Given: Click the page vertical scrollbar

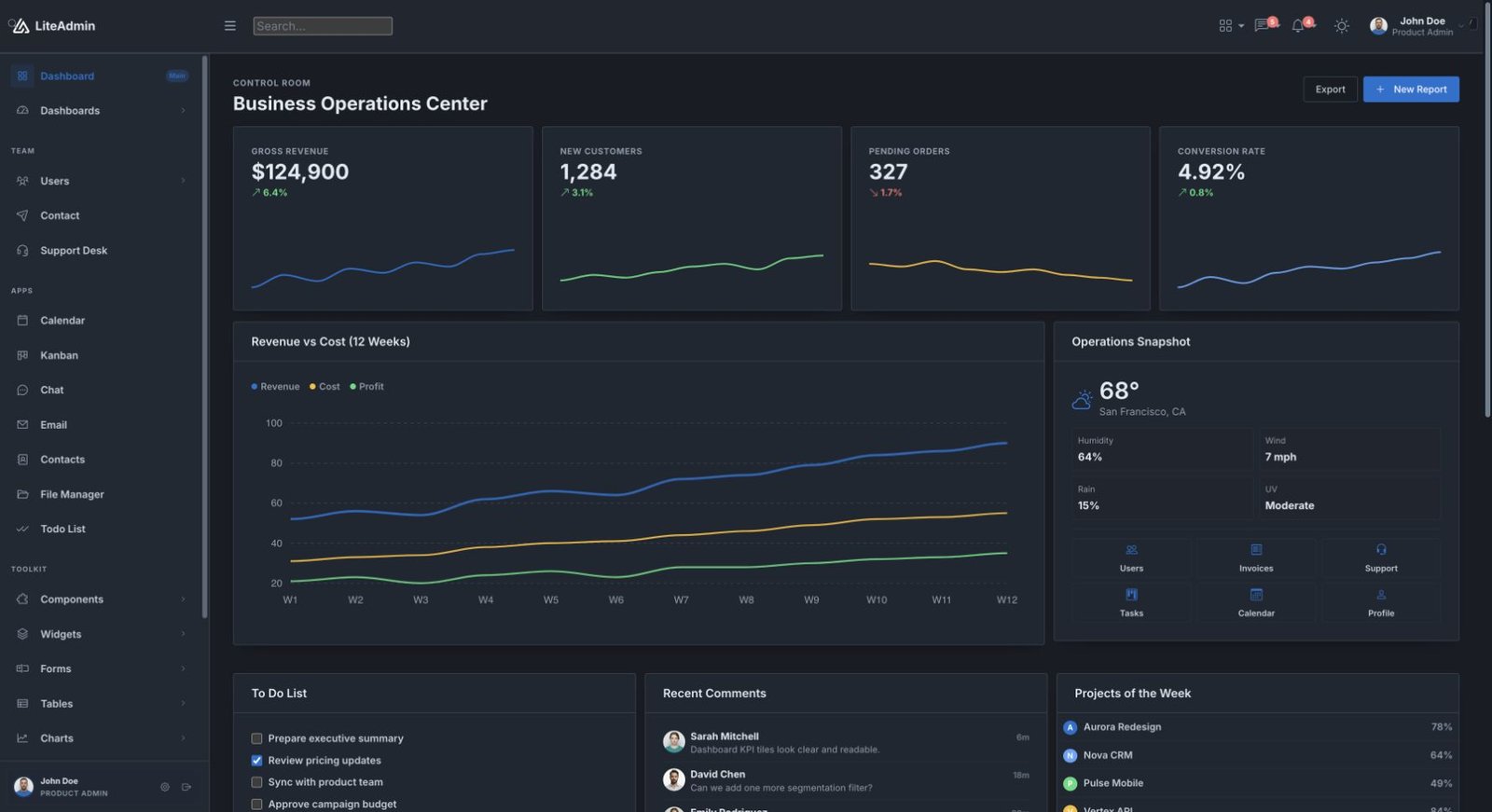Looking at the screenshot, I should [1487, 210].
